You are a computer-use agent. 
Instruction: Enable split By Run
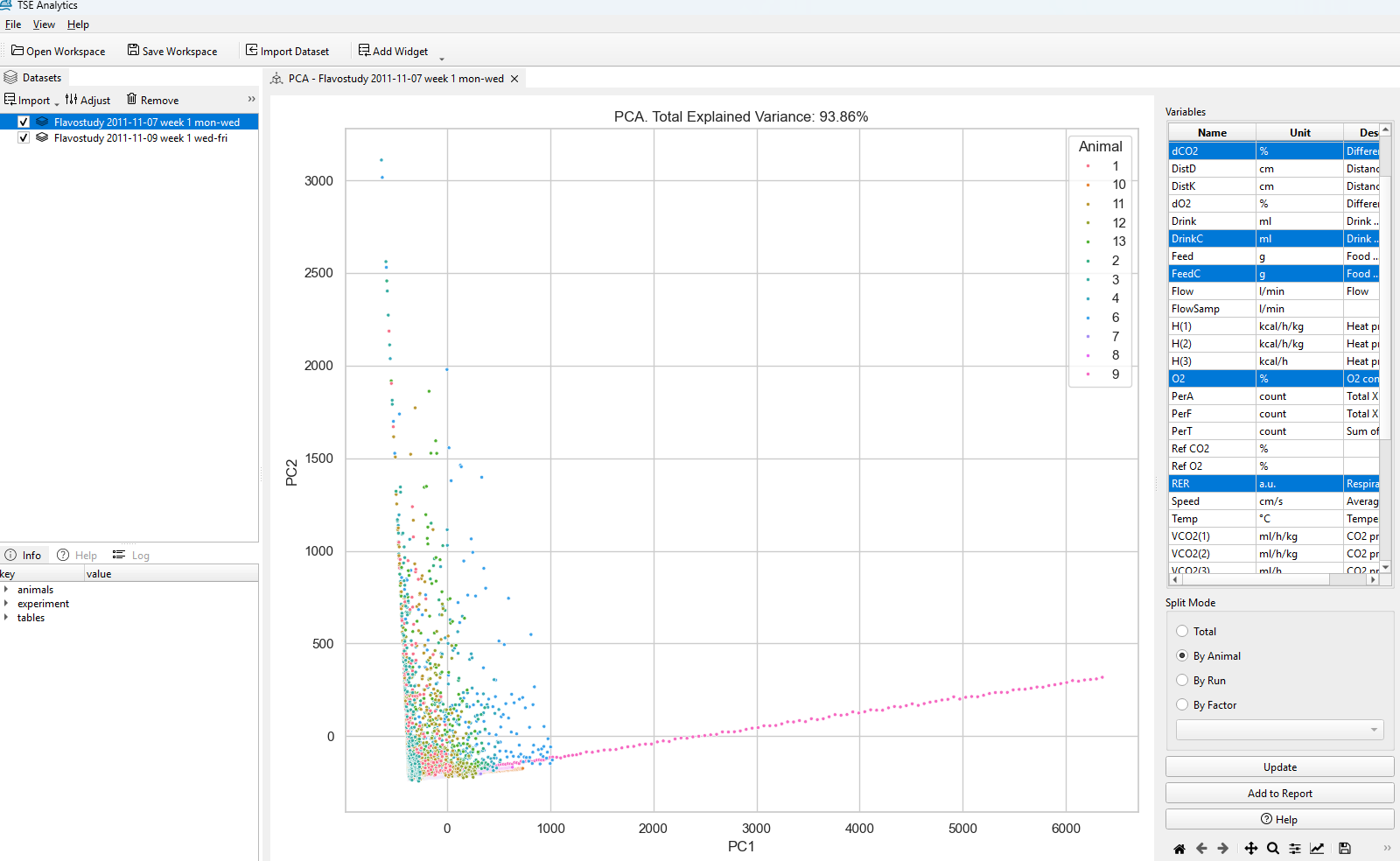tap(1183, 680)
